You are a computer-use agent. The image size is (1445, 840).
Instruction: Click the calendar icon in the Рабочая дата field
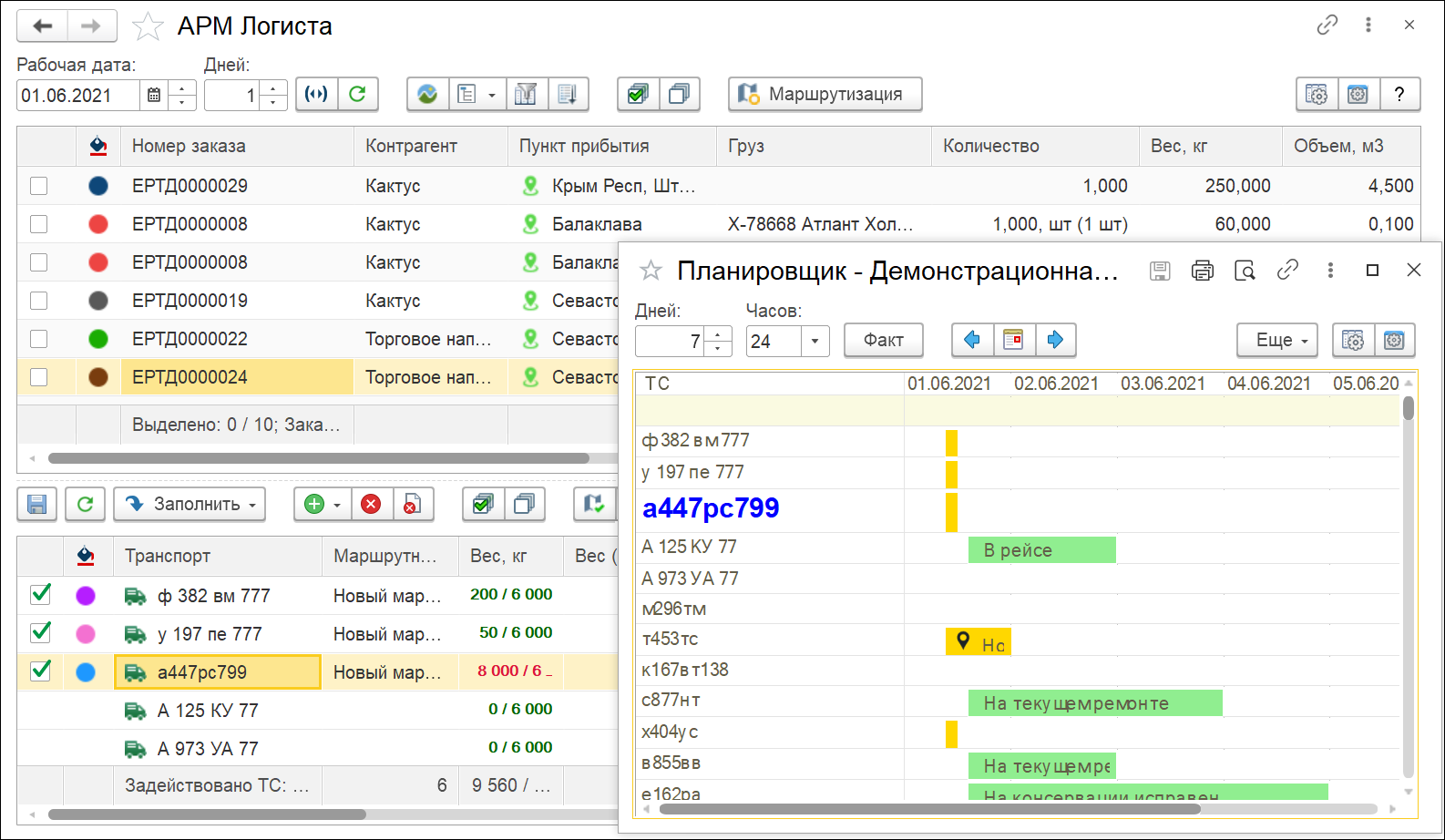click(x=154, y=95)
